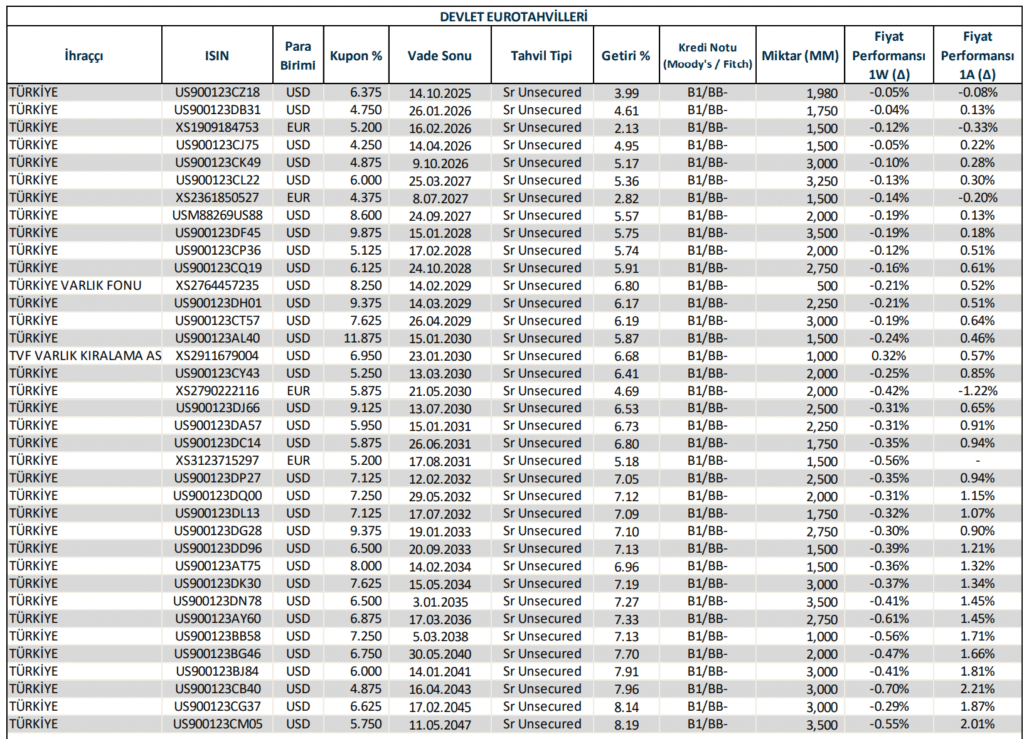Select the Vade Sonu column header
The image size is (1024, 739).
point(439,55)
